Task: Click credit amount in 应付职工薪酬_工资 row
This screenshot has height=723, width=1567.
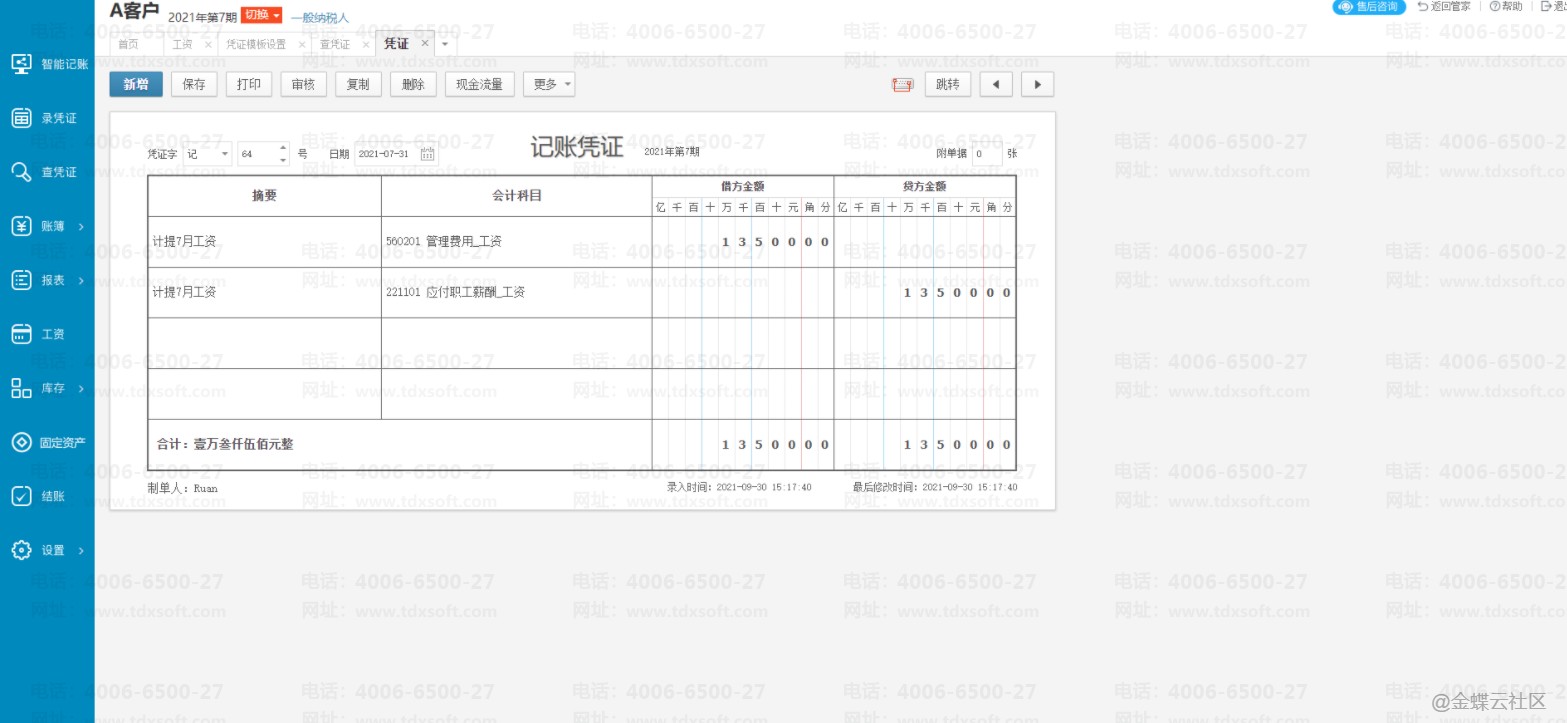Action: pos(925,292)
